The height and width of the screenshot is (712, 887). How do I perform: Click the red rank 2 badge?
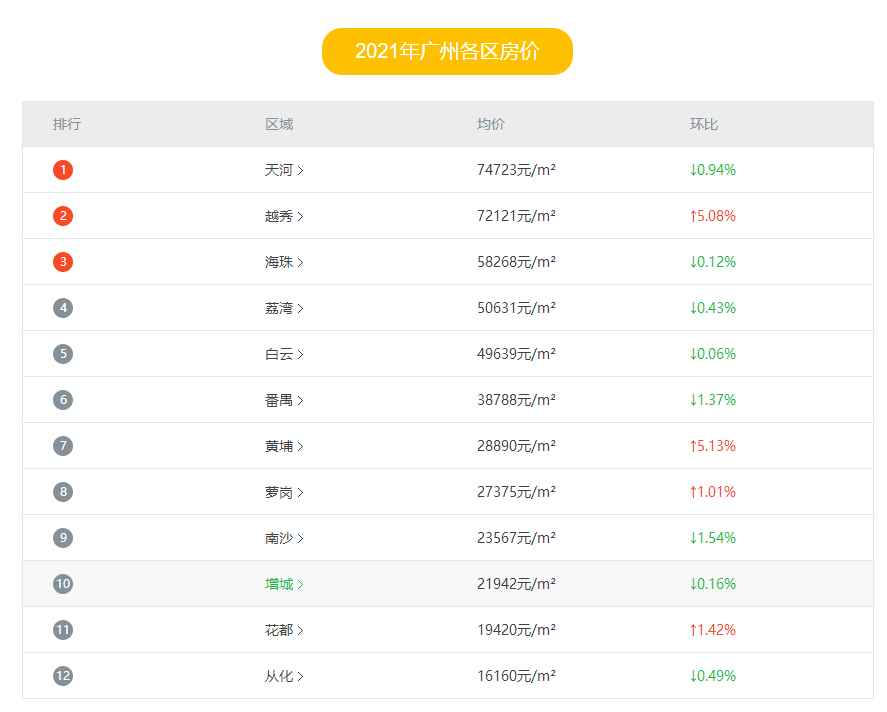[x=63, y=216]
